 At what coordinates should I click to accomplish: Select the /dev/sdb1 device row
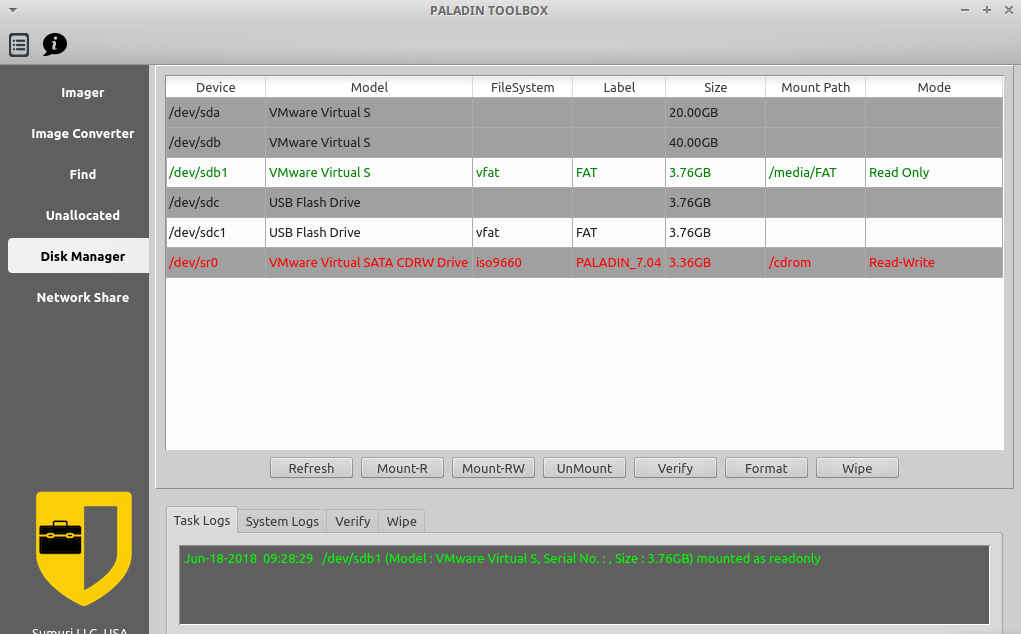[584, 172]
